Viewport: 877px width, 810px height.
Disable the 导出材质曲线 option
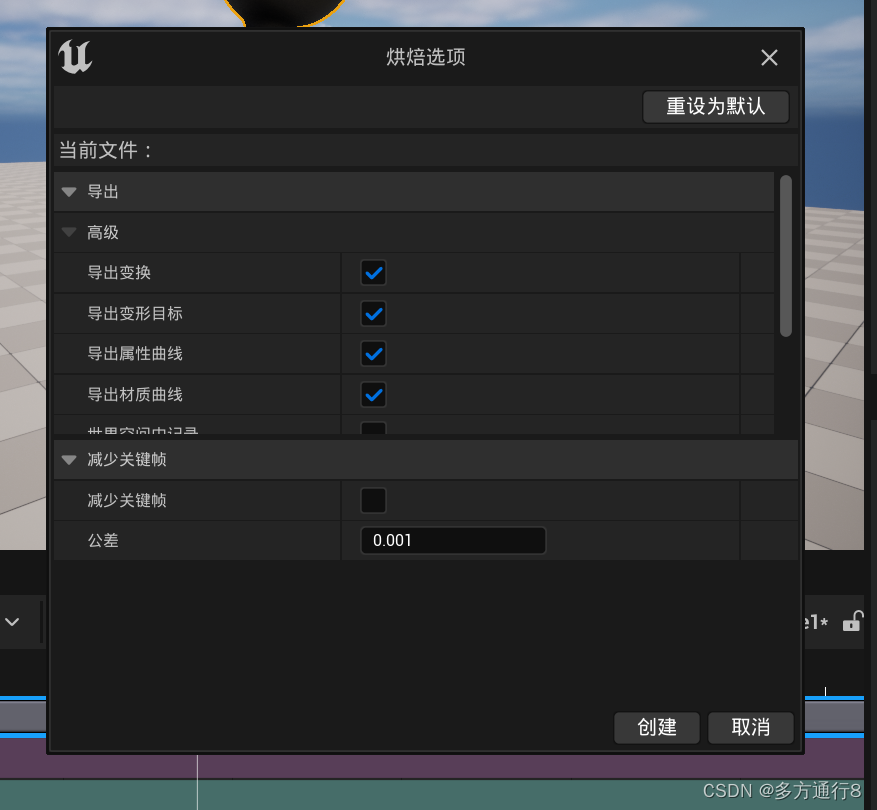coord(372,394)
